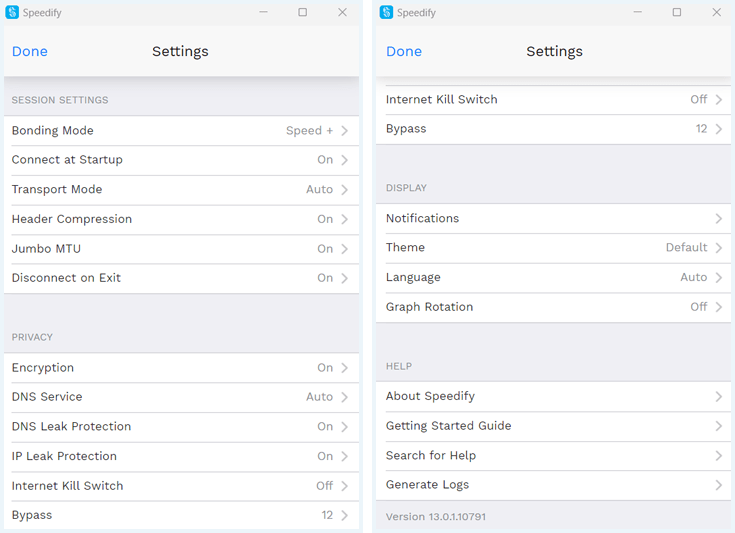Click the chevron next to Language Auto

point(719,278)
